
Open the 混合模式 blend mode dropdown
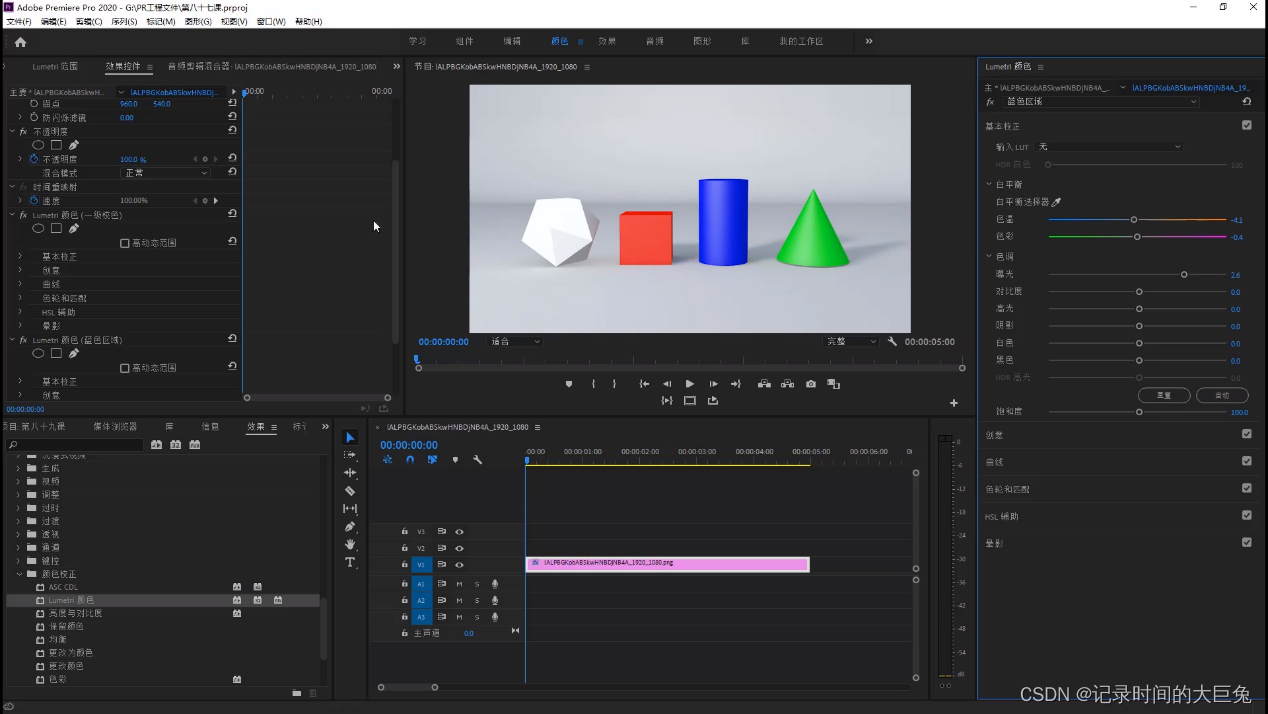tap(165, 173)
